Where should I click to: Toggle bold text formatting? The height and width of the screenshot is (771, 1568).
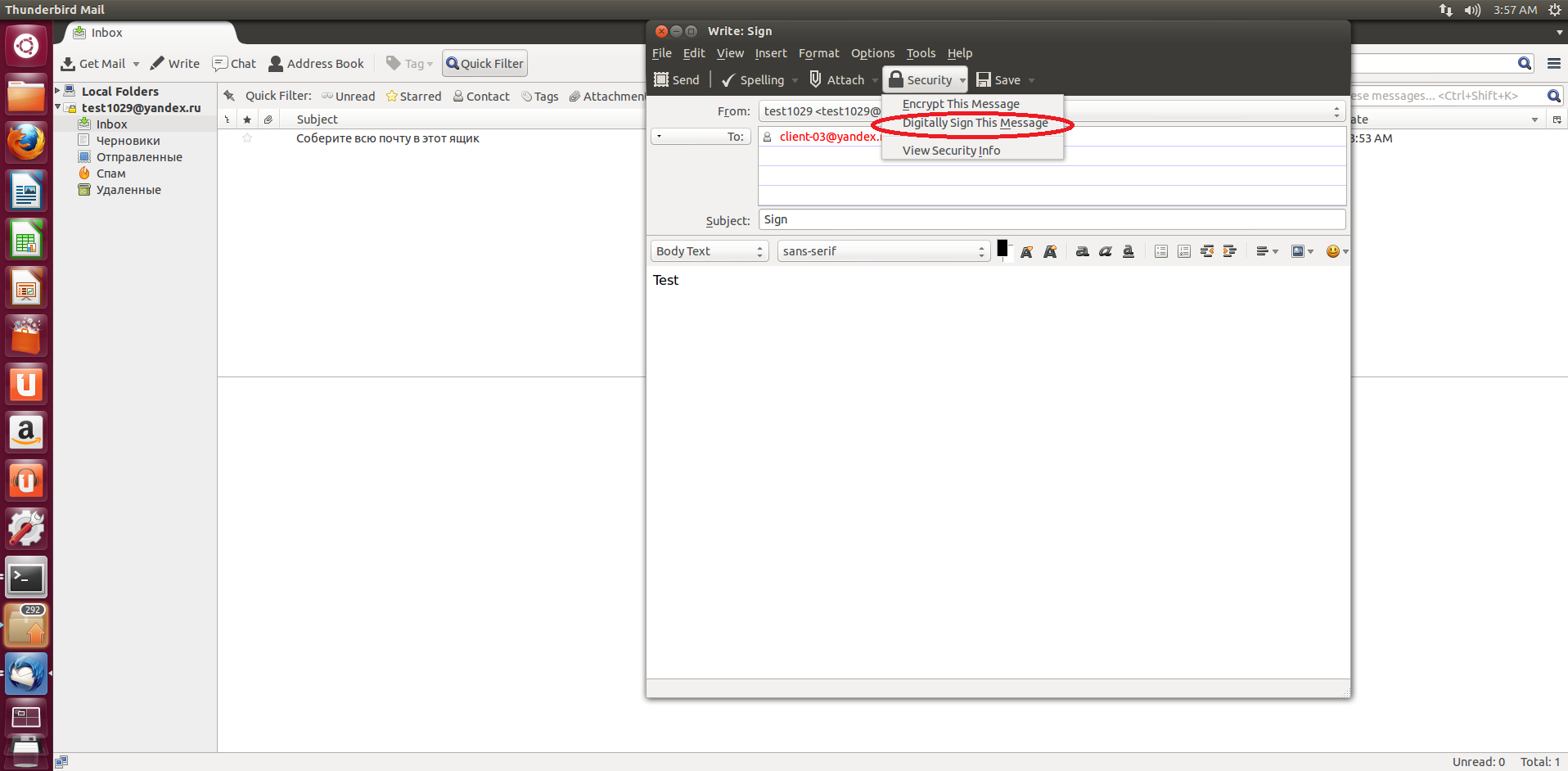point(1082,251)
